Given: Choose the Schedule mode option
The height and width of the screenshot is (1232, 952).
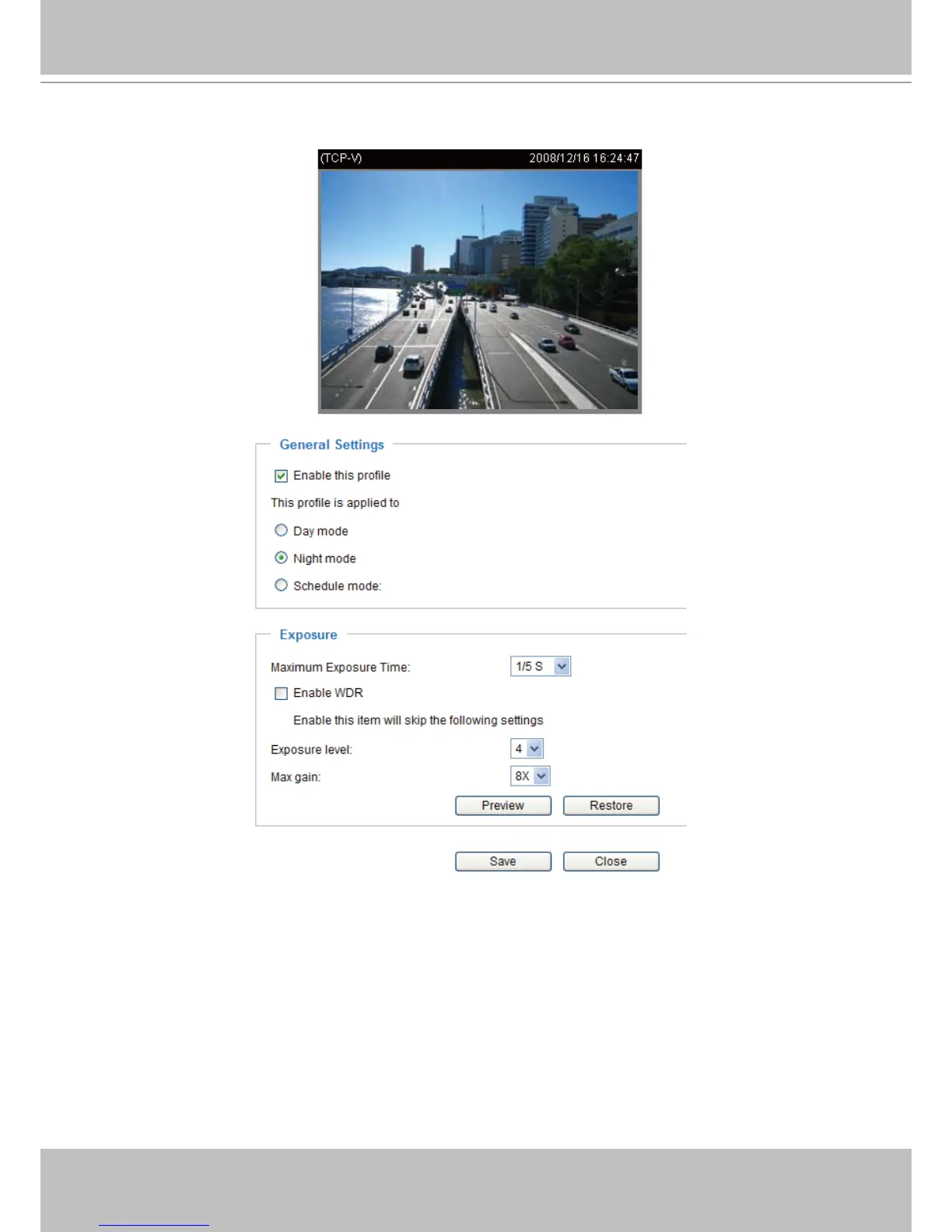Looking at the screenshot, I should (x=281, y=585).
